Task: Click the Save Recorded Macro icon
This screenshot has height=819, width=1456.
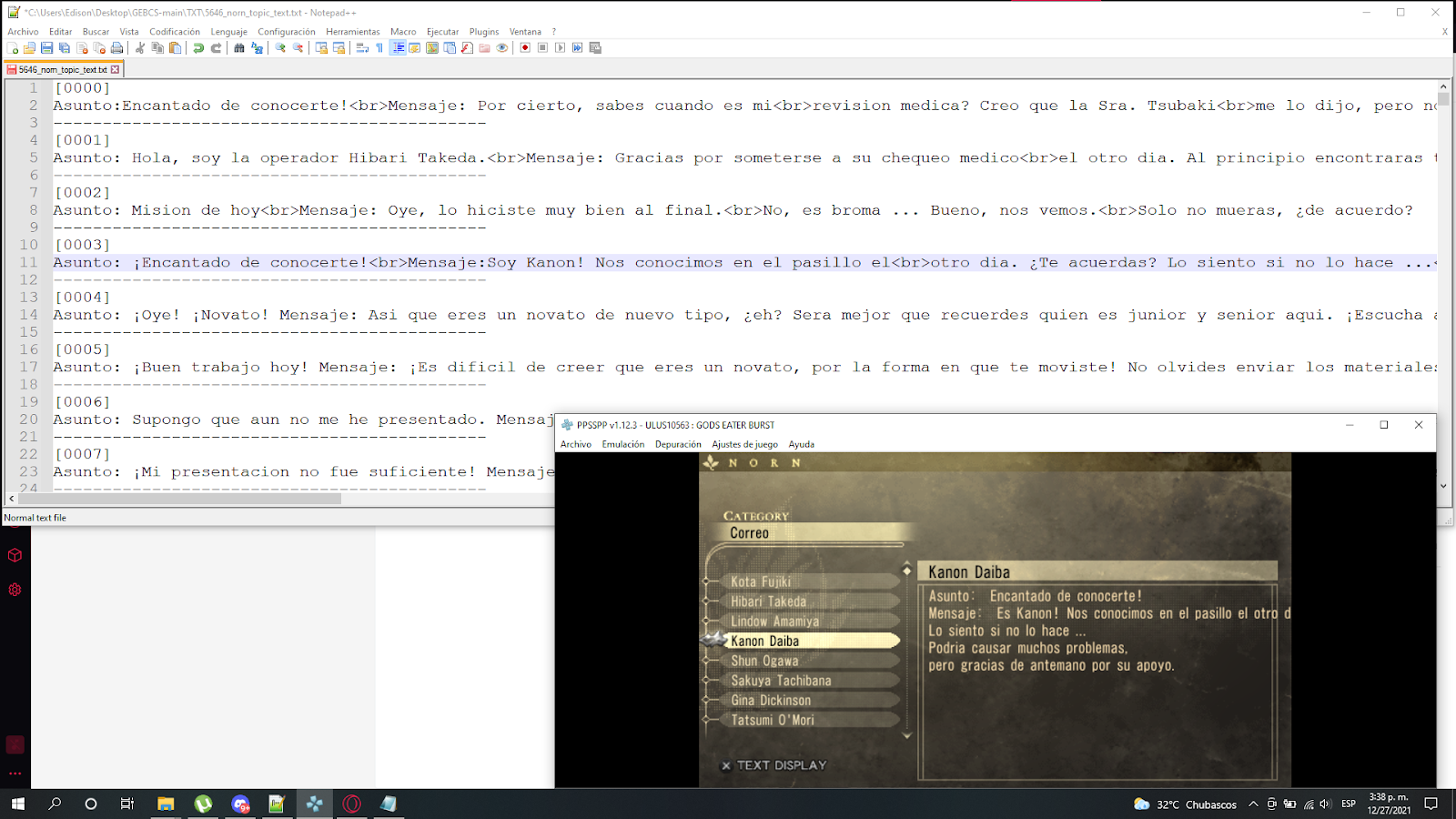Action: [x=595, y=48]
